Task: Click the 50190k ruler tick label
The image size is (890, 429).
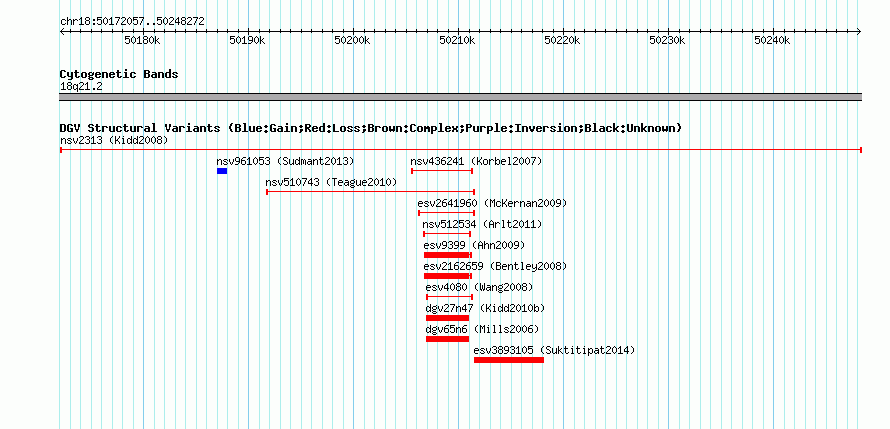Action: point(247,40)
